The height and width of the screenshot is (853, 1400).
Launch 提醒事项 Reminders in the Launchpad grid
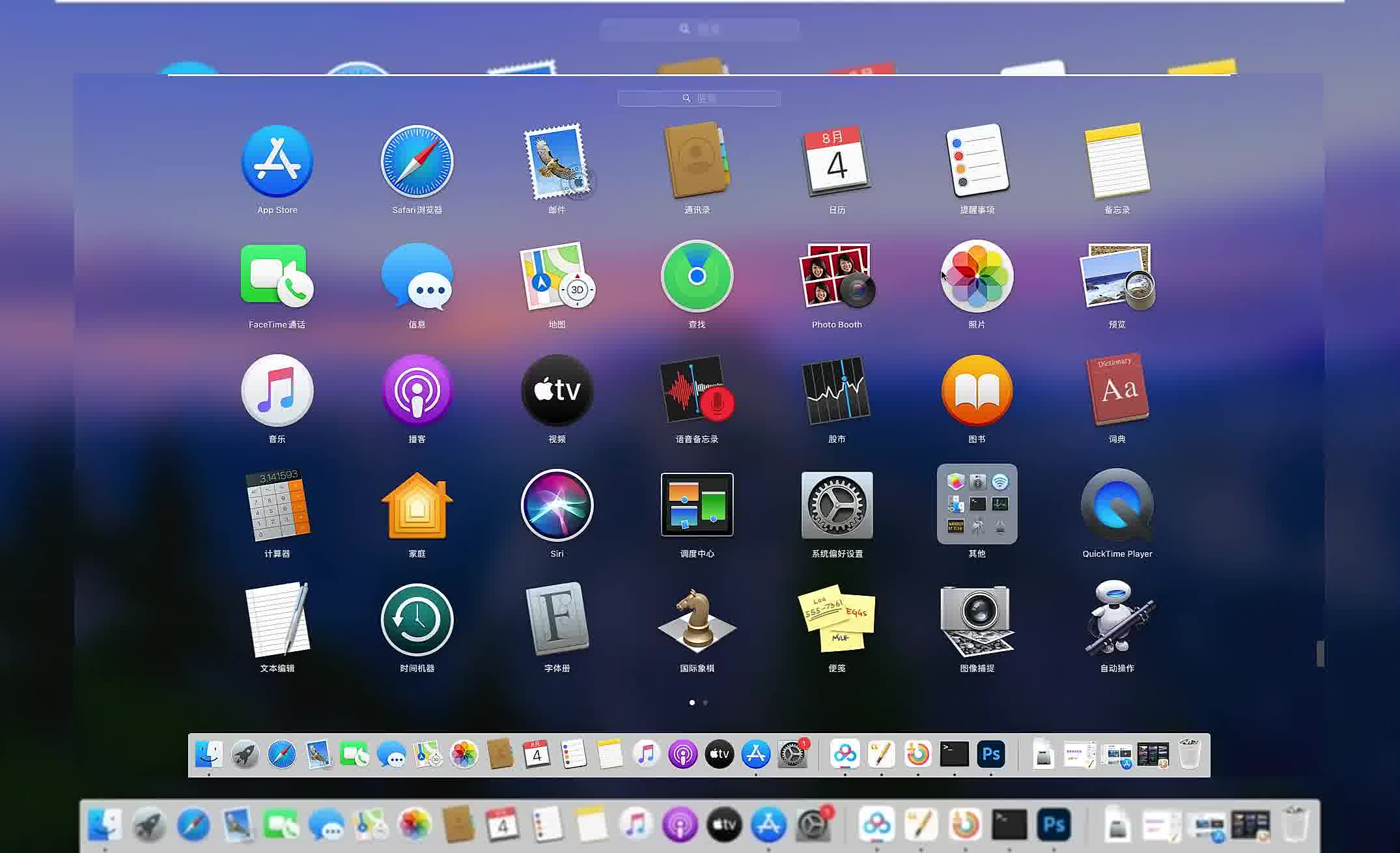[x=977, y=160]
